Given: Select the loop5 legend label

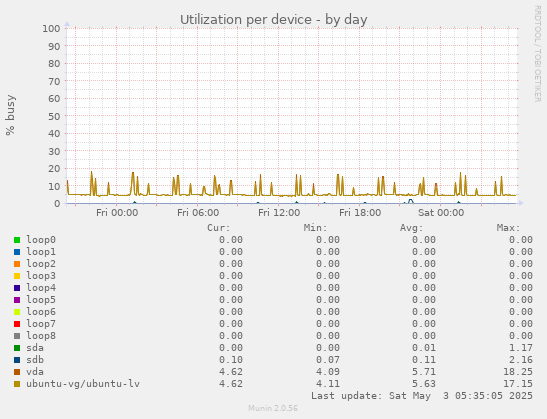Looking at the screenshot, I should pyautogui.click(x=41, y=300).
